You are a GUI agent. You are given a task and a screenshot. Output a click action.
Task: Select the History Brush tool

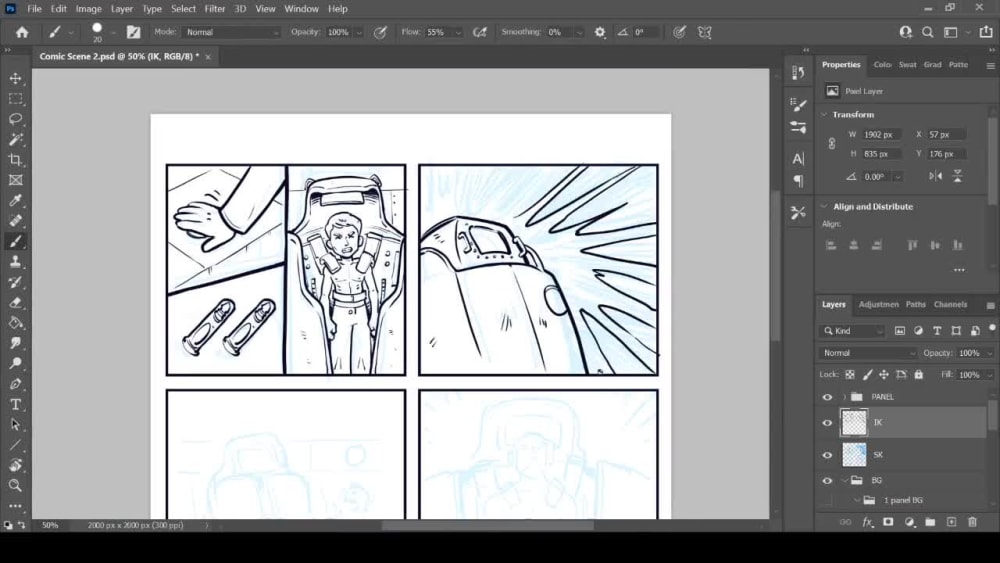click(15, 282)
